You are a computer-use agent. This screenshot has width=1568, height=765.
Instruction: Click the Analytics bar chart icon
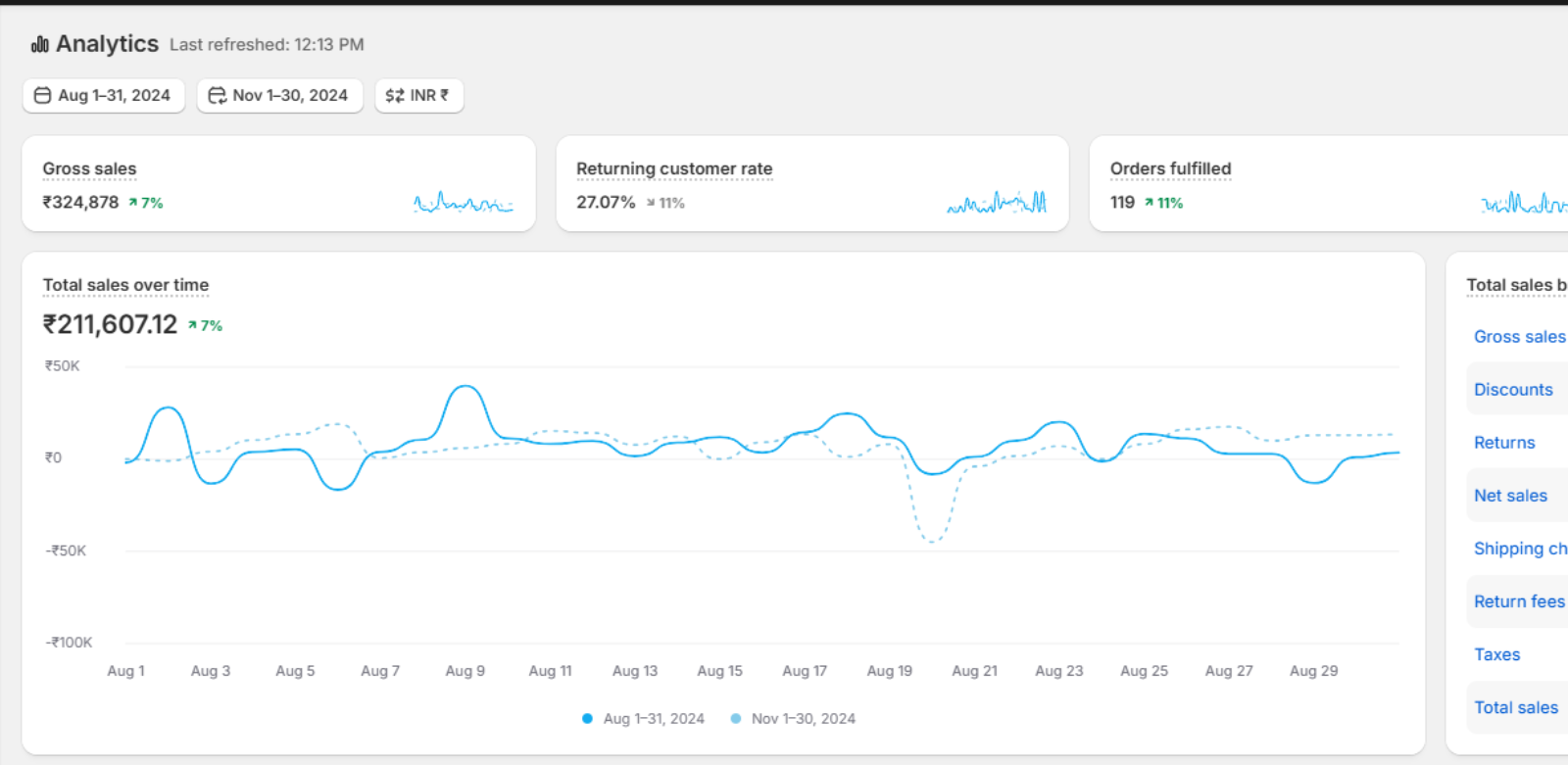39,44
